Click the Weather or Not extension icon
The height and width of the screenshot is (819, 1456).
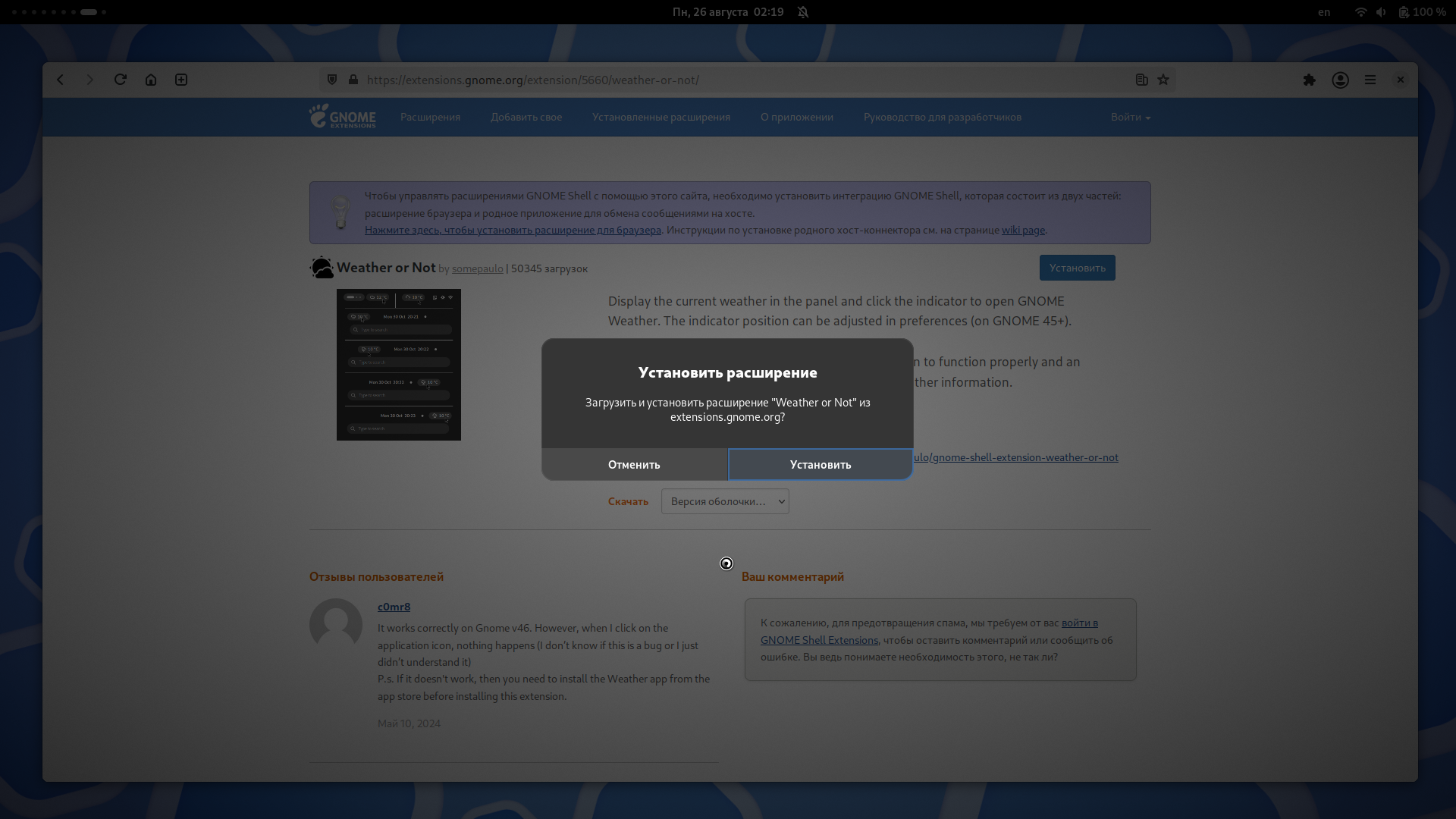tap(322, 267)
